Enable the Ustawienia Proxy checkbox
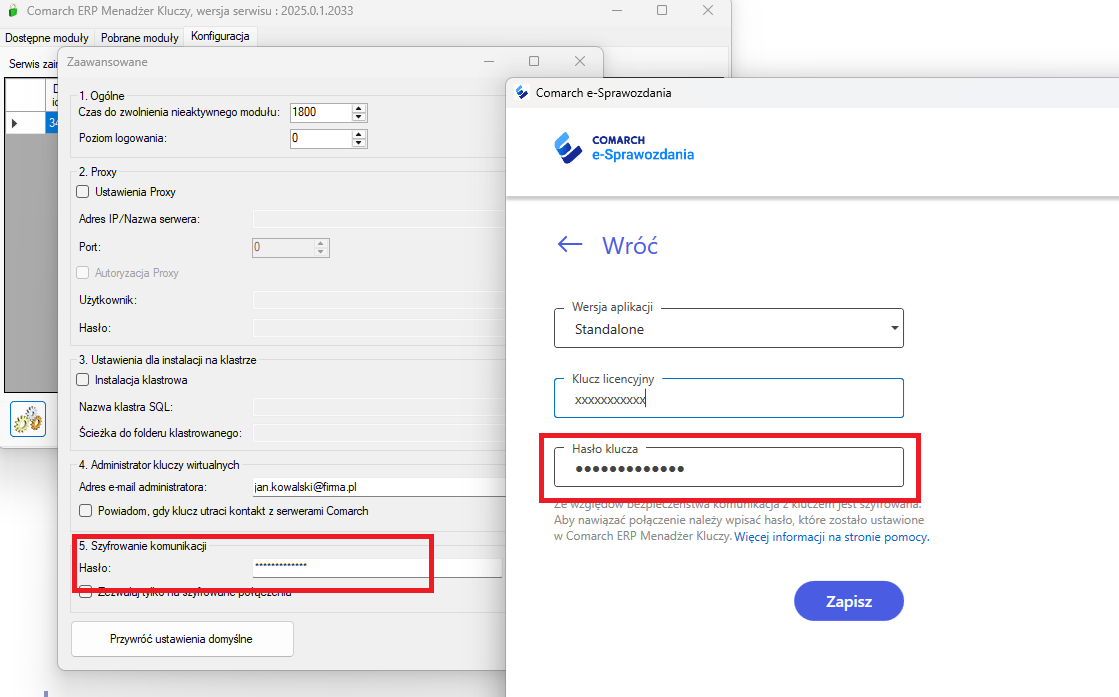Image resolution: width=1119 pixels, height=697 pixels. [x=83, y=192]
